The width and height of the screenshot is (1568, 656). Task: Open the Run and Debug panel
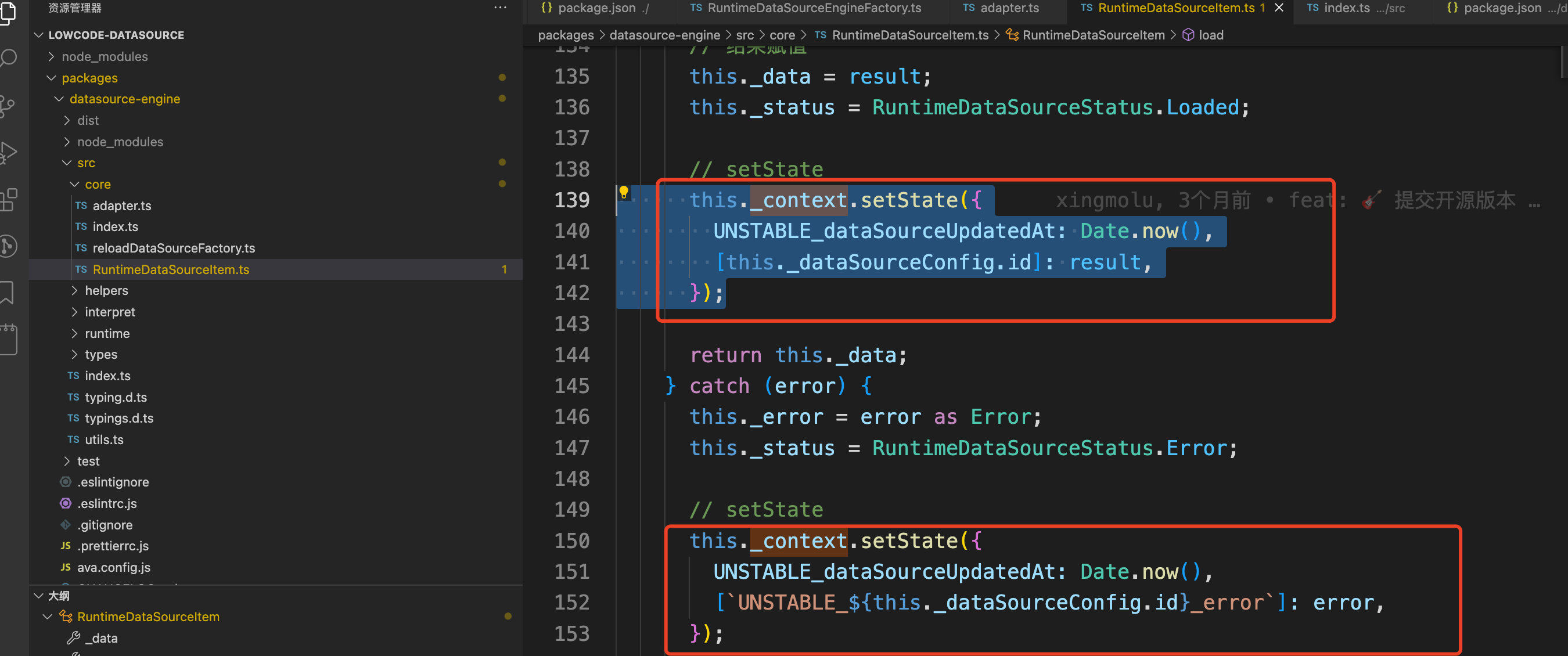[9, 152]
